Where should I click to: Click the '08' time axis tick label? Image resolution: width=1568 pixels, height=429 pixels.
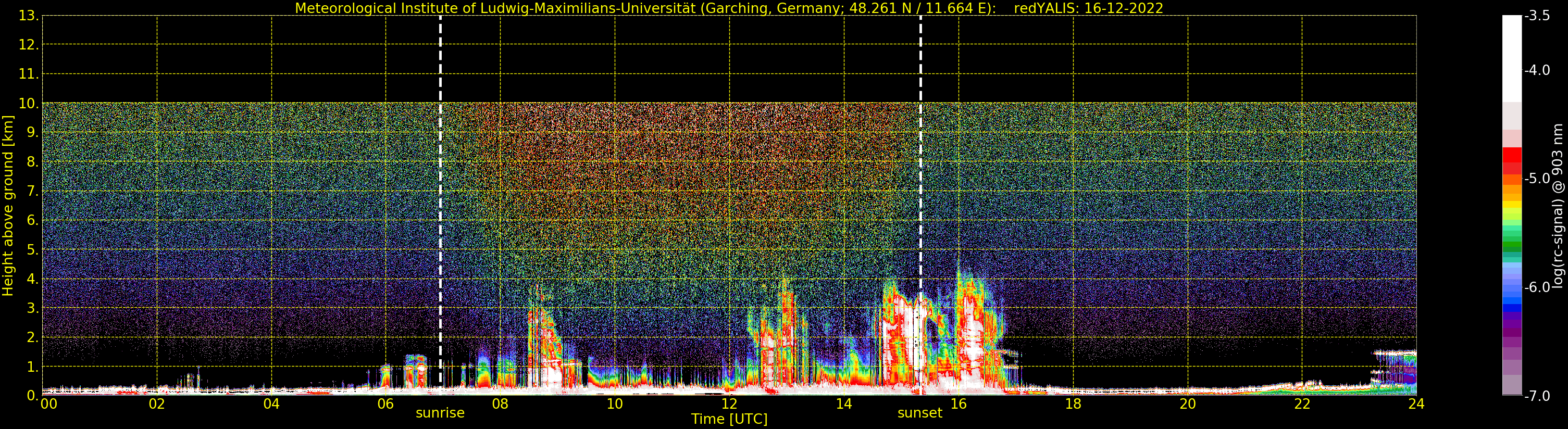[500, 404]
